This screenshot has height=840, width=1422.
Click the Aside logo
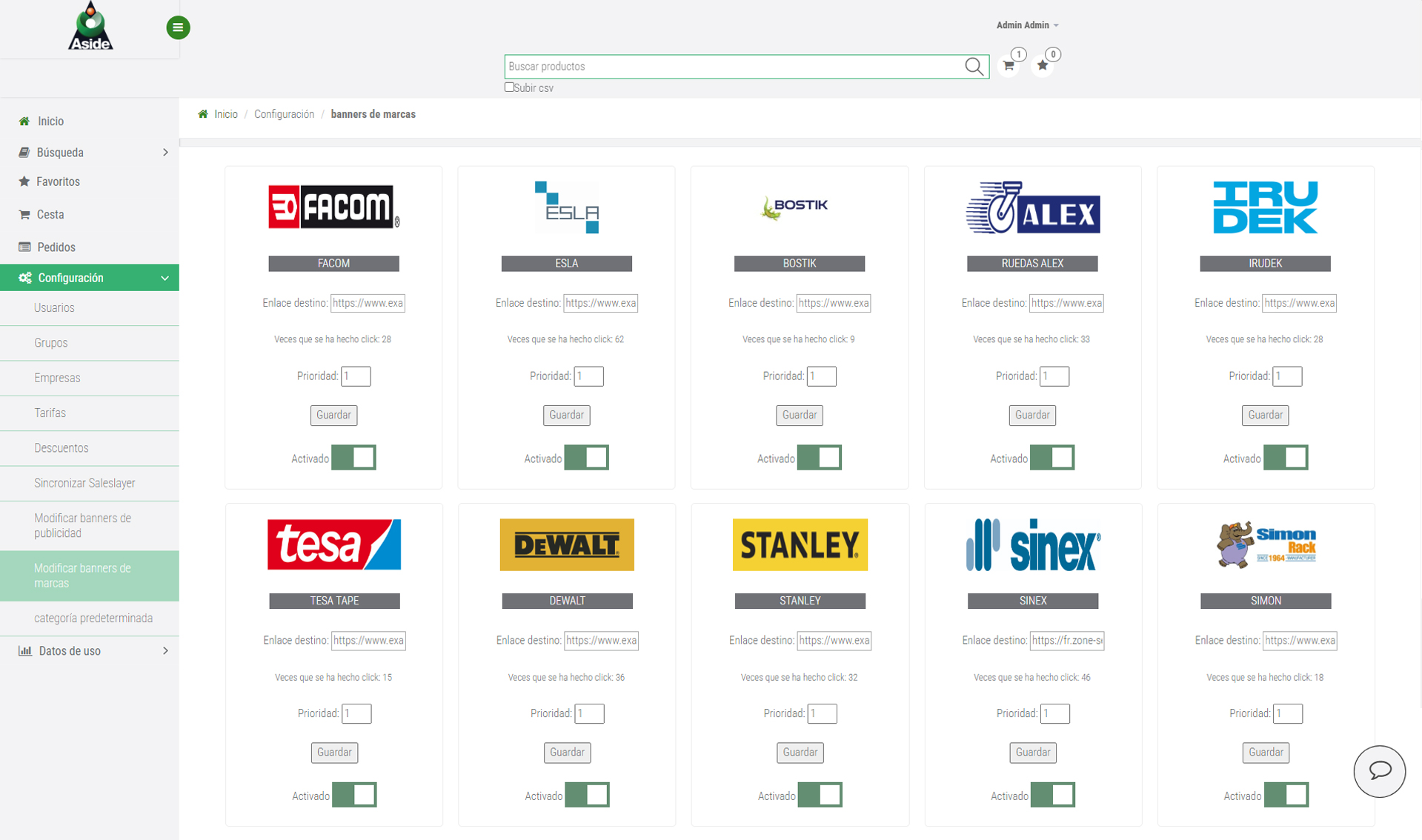coord(90,27)
